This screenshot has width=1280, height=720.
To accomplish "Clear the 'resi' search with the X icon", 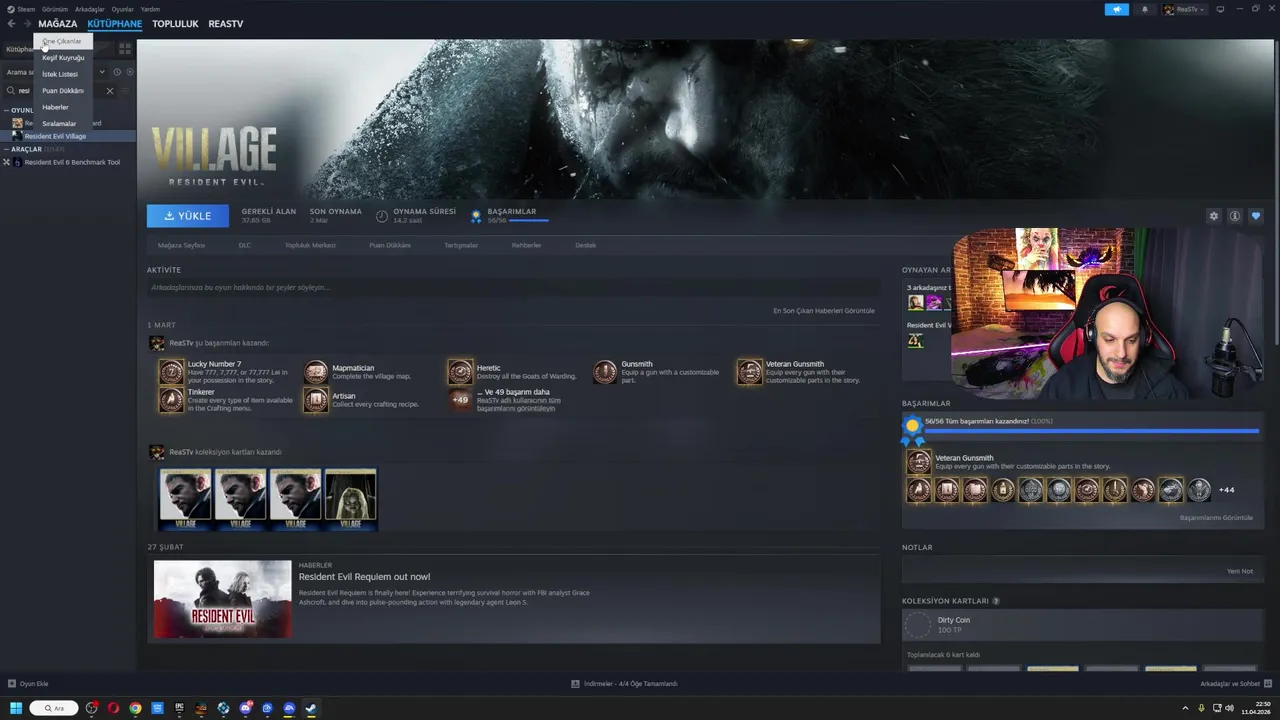I will 110,91.
